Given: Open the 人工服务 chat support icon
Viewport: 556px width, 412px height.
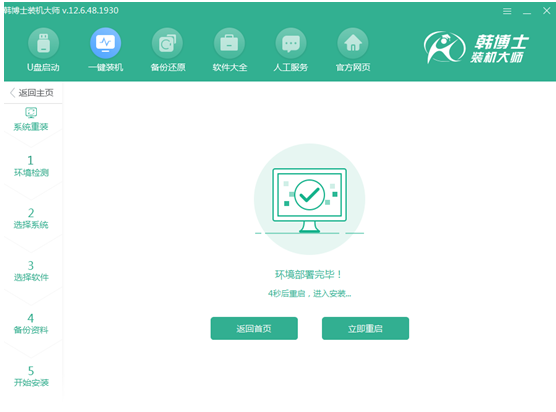Looking at the screenshot, I should pyautogui.click(x=291, y=43).
